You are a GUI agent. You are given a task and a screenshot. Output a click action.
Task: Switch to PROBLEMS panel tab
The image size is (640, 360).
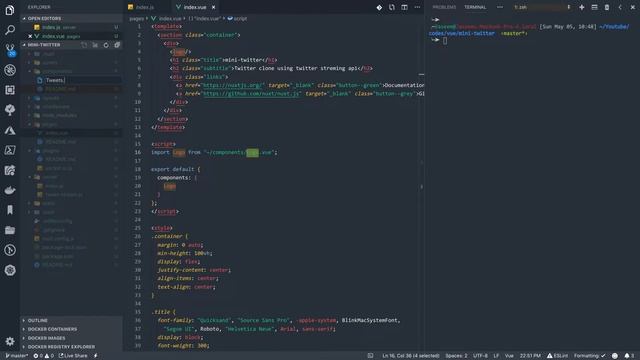point(444,7)
